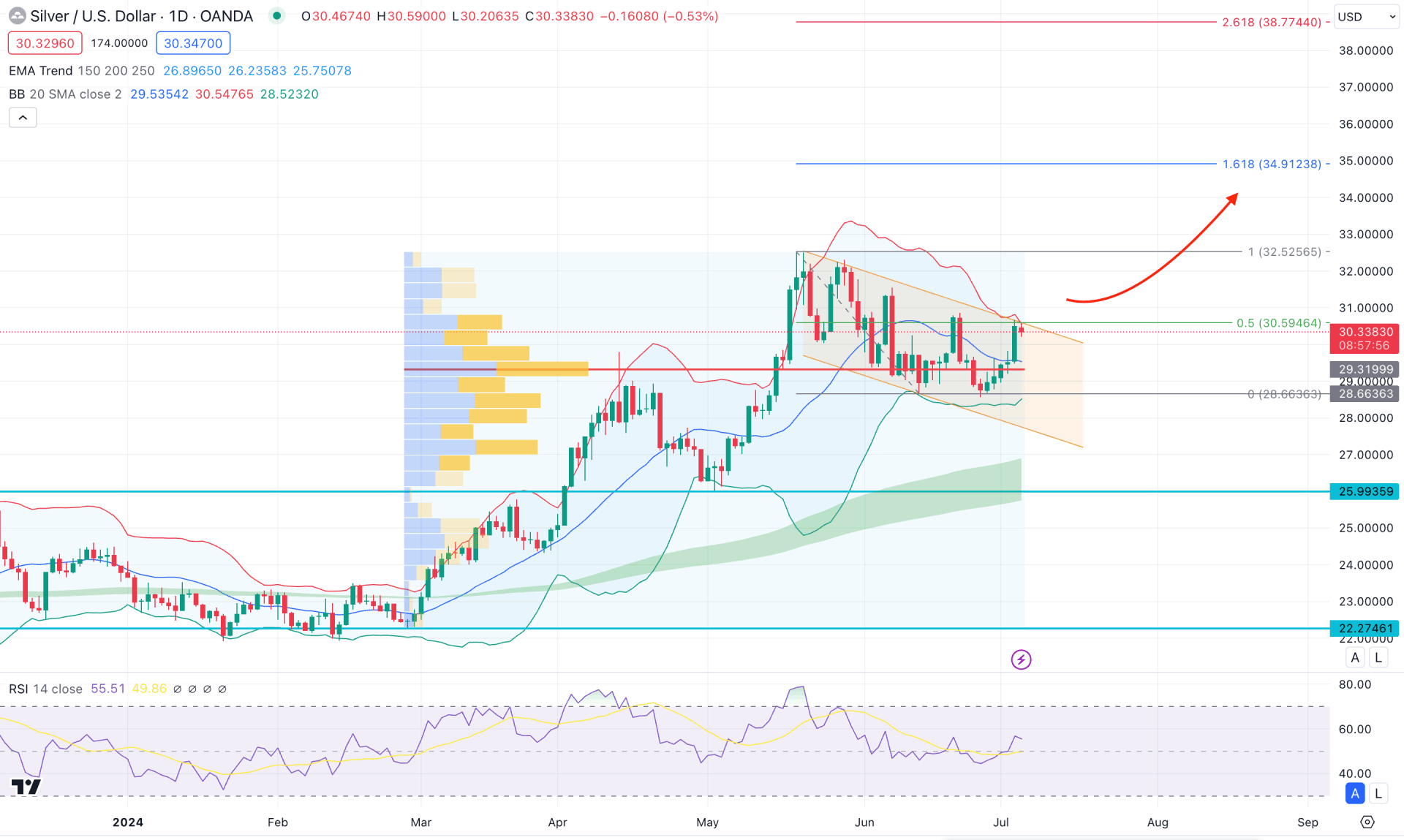Click the 174.00000 spread value
Screen dimensions: 1404x840
(x=119, y=43)
